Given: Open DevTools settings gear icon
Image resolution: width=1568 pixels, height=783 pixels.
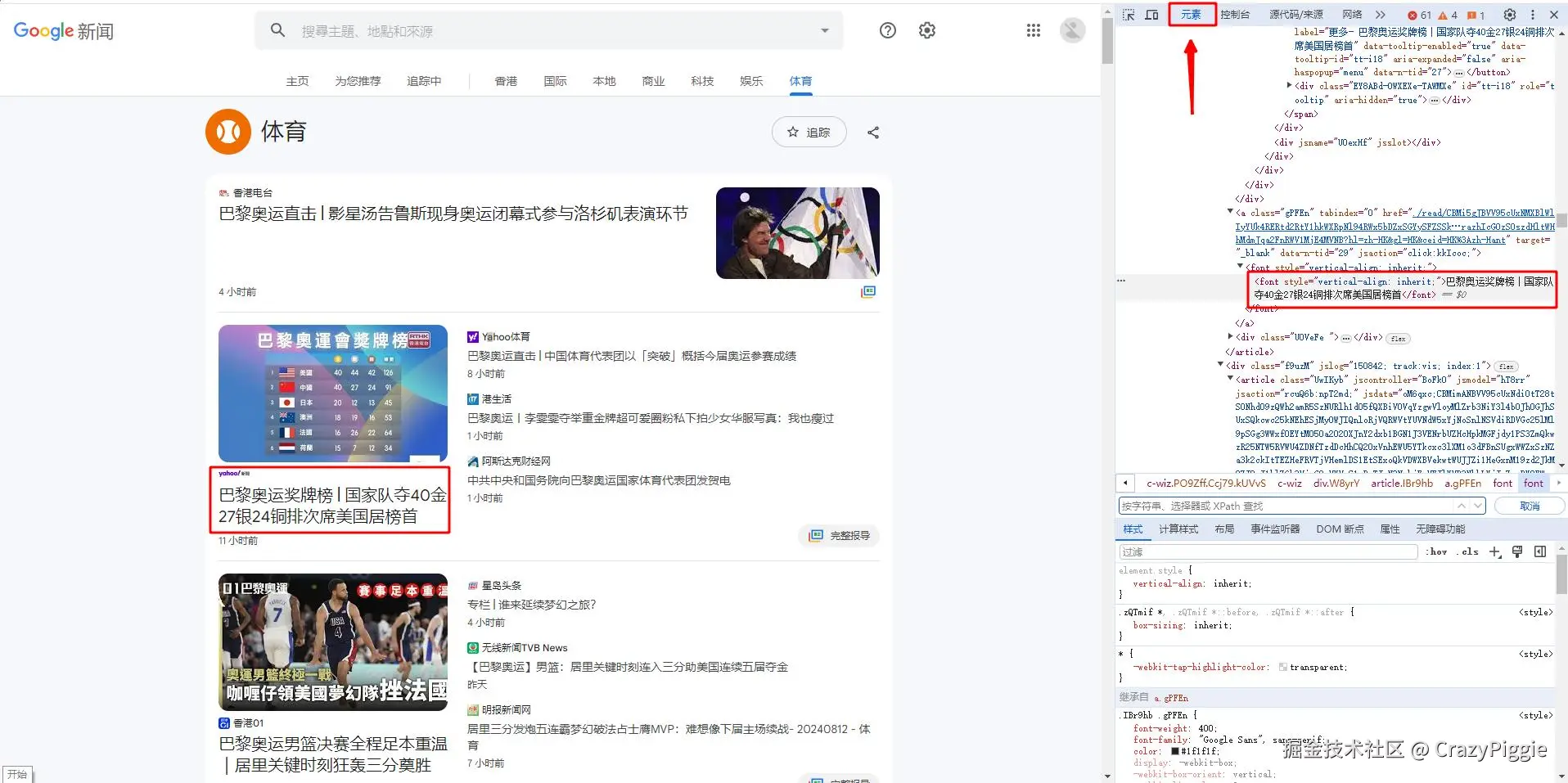Looking at the screenshot, I should (1510, 15).
